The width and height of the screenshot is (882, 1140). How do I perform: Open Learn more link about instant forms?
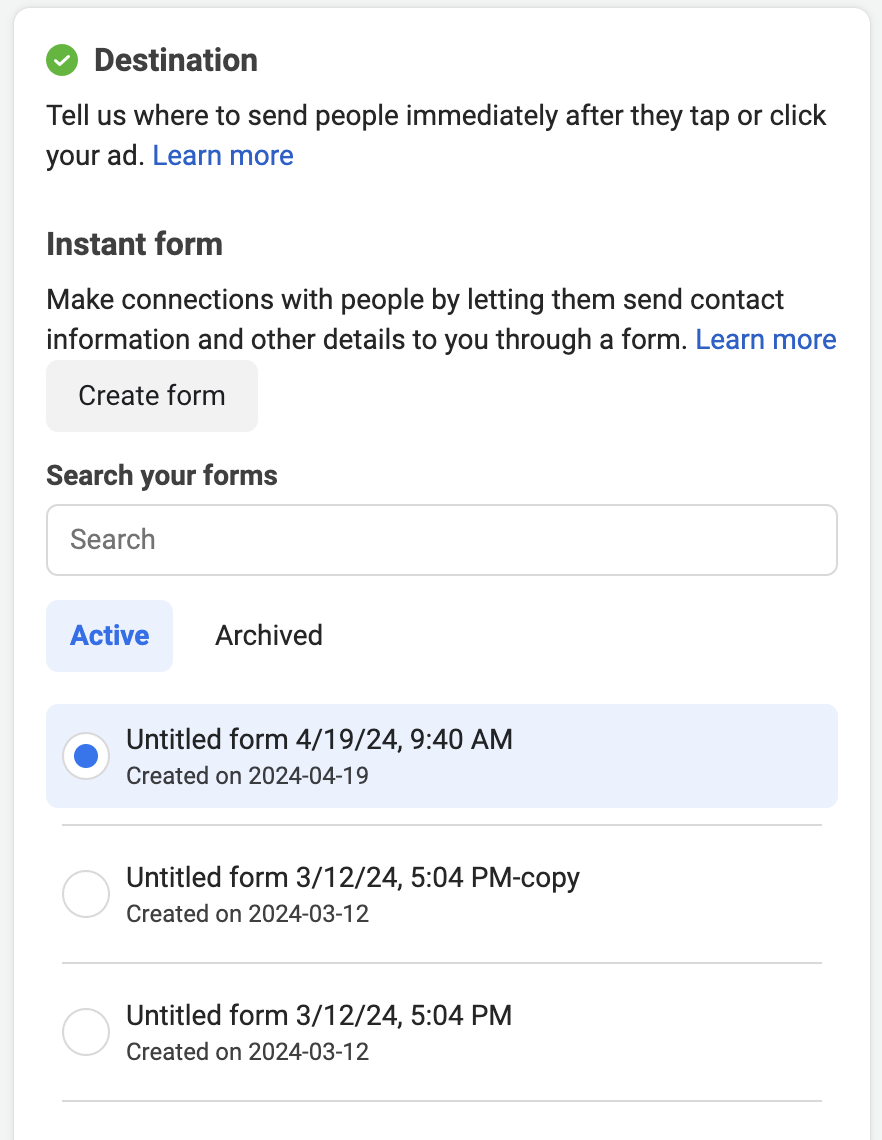pos(766,340)
